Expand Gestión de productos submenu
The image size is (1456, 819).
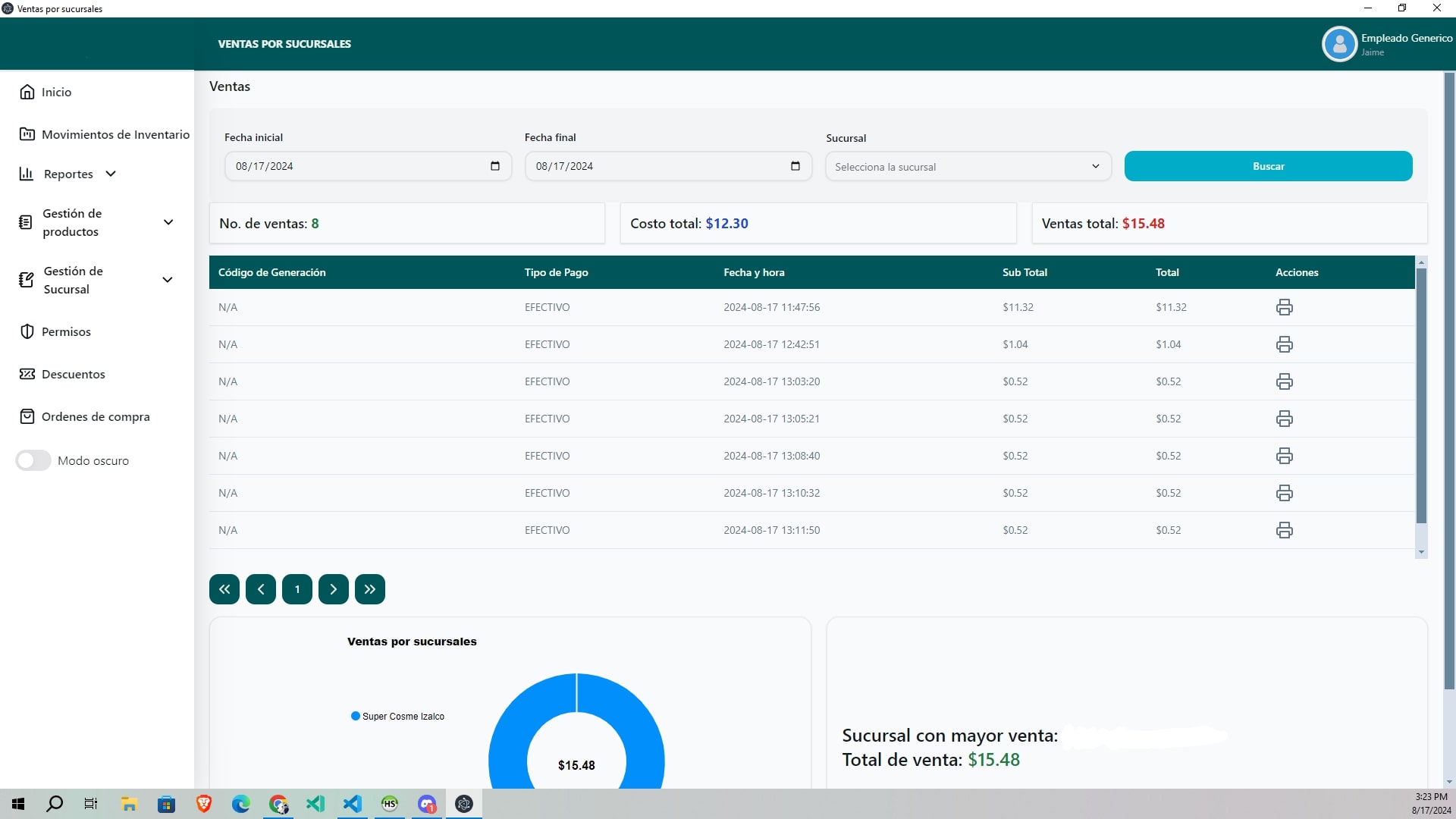coord(97,222)
